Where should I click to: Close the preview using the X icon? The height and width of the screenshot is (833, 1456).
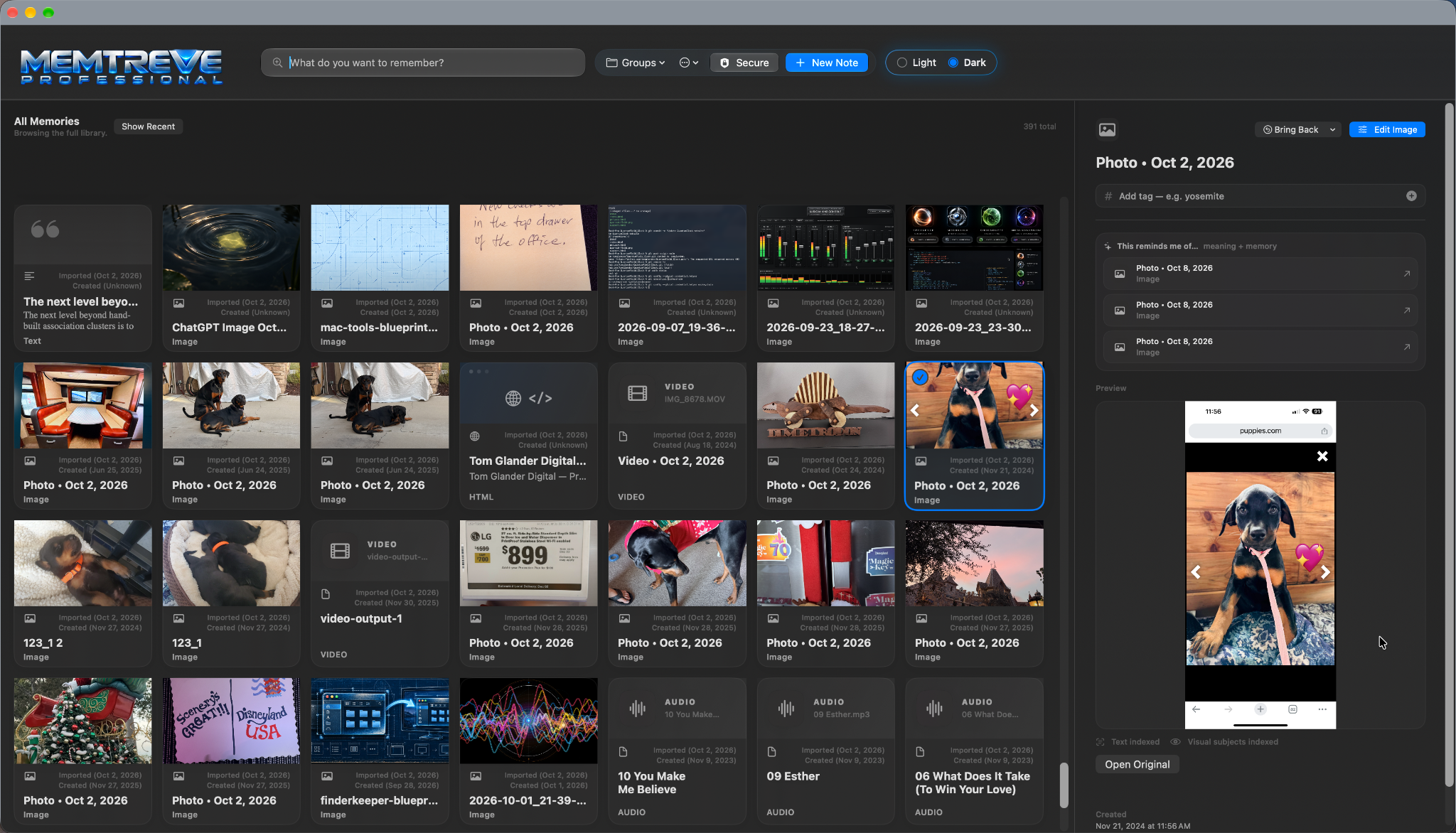coord(1322,456)
